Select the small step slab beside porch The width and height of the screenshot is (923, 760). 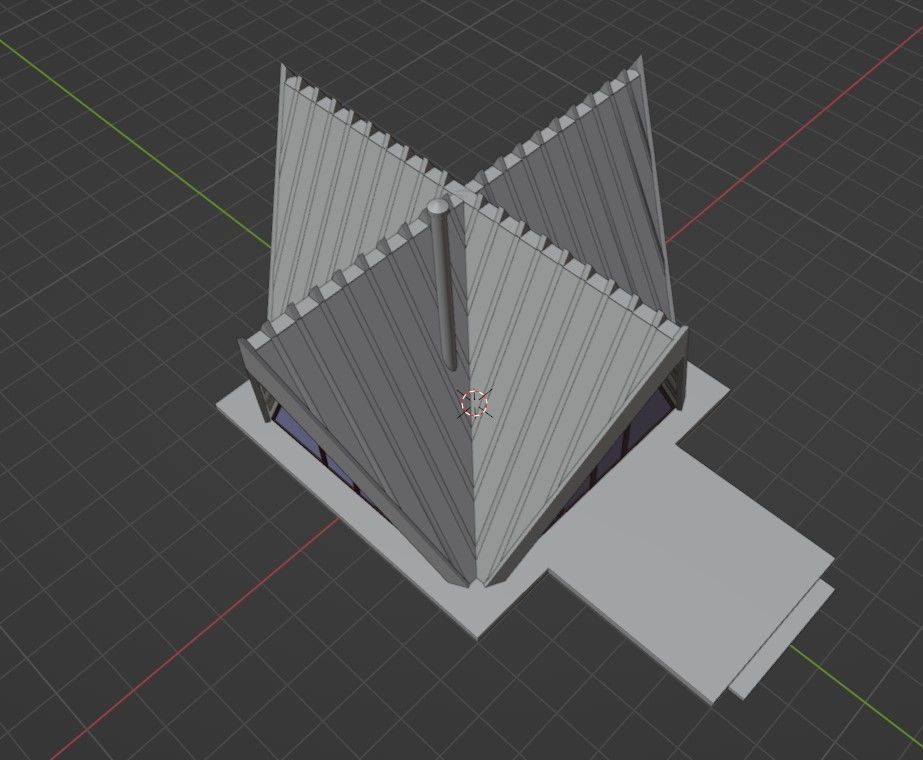(782, 640)
